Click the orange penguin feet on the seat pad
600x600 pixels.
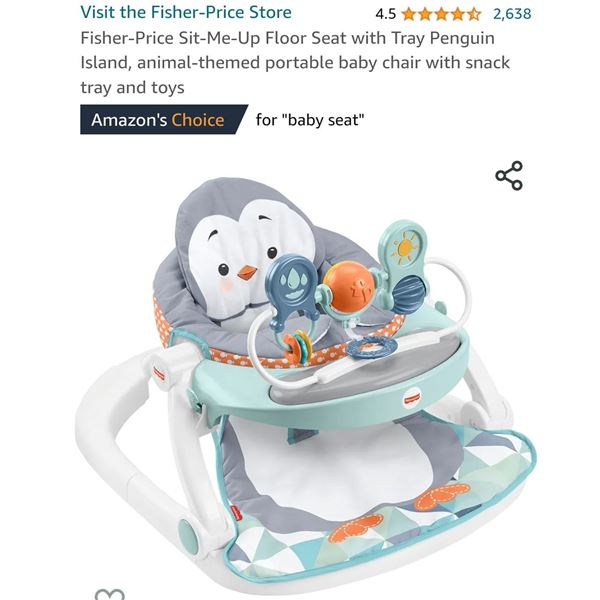tap(399, 513)
